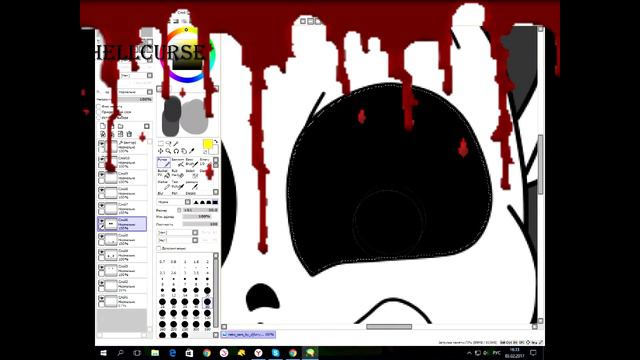The width and height of the screenshot is (640, 360).
Task: Select the move tool
Action: 160,151
